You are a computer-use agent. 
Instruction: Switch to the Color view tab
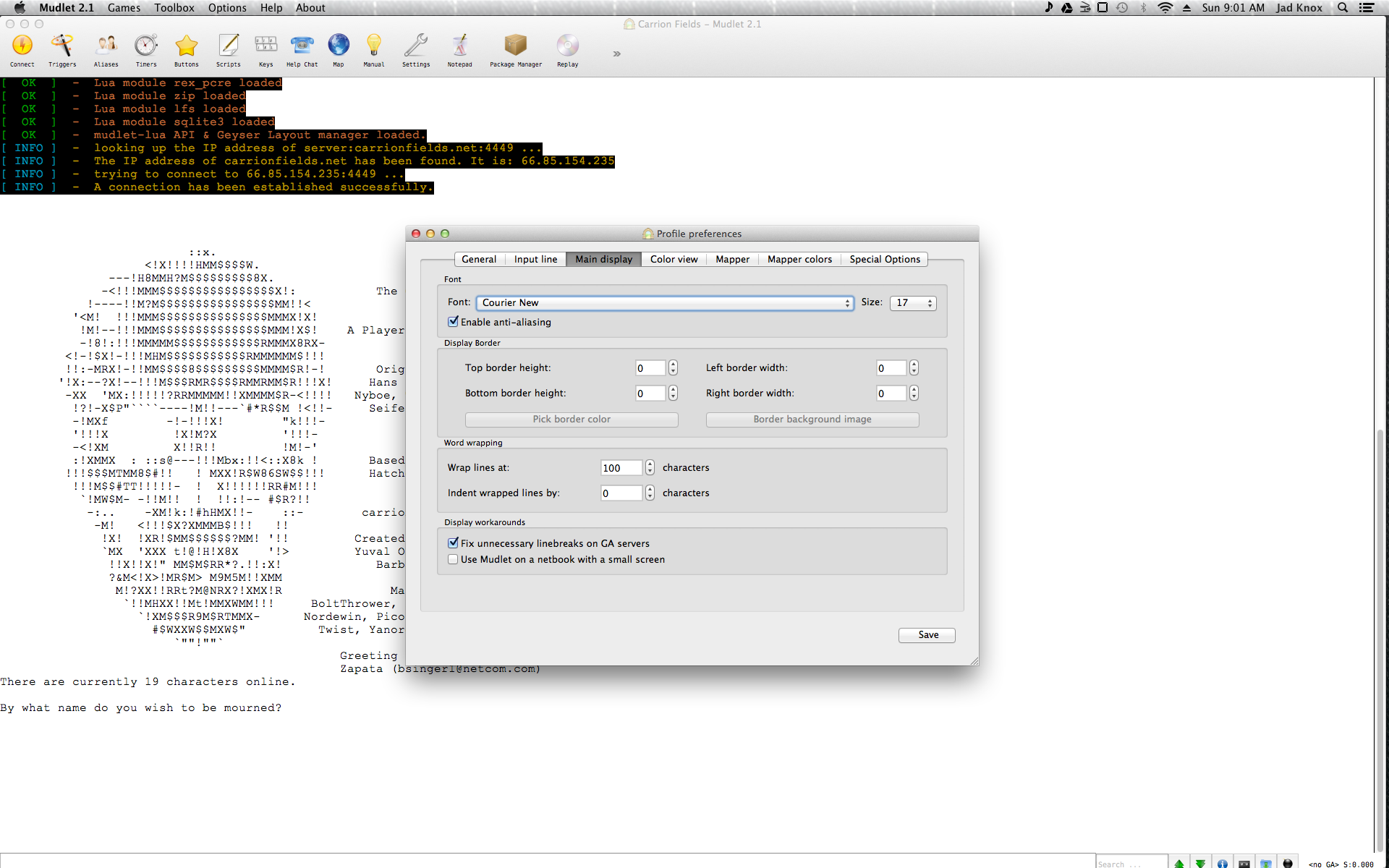674,260
